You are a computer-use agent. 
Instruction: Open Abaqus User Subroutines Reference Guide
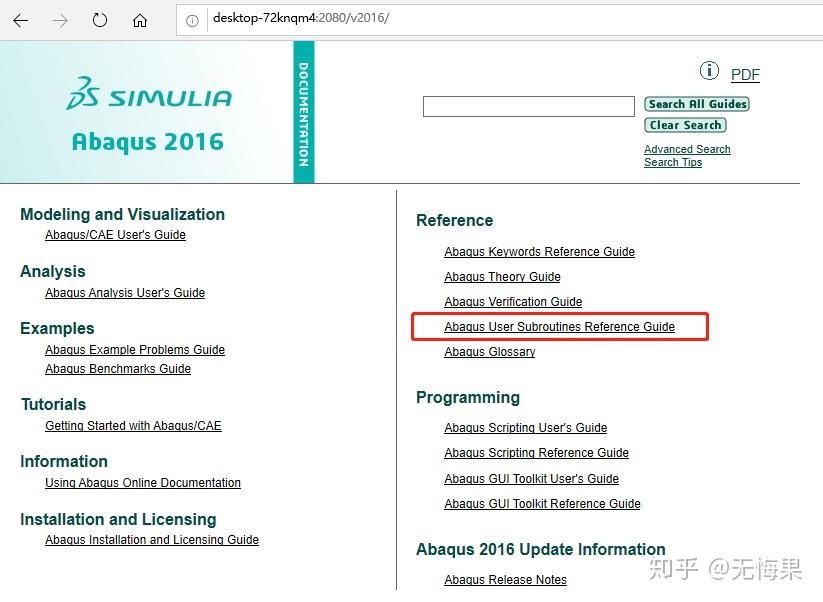560,326
